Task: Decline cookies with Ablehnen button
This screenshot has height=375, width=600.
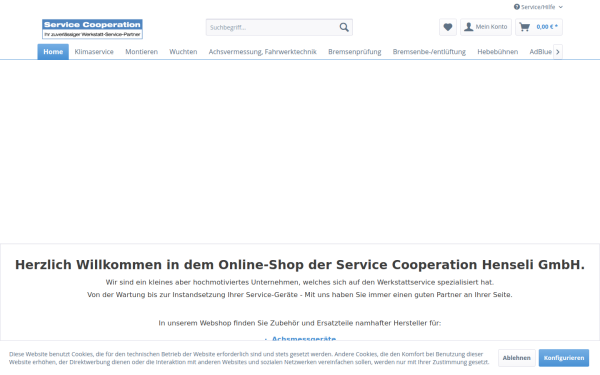Action: 517,358
